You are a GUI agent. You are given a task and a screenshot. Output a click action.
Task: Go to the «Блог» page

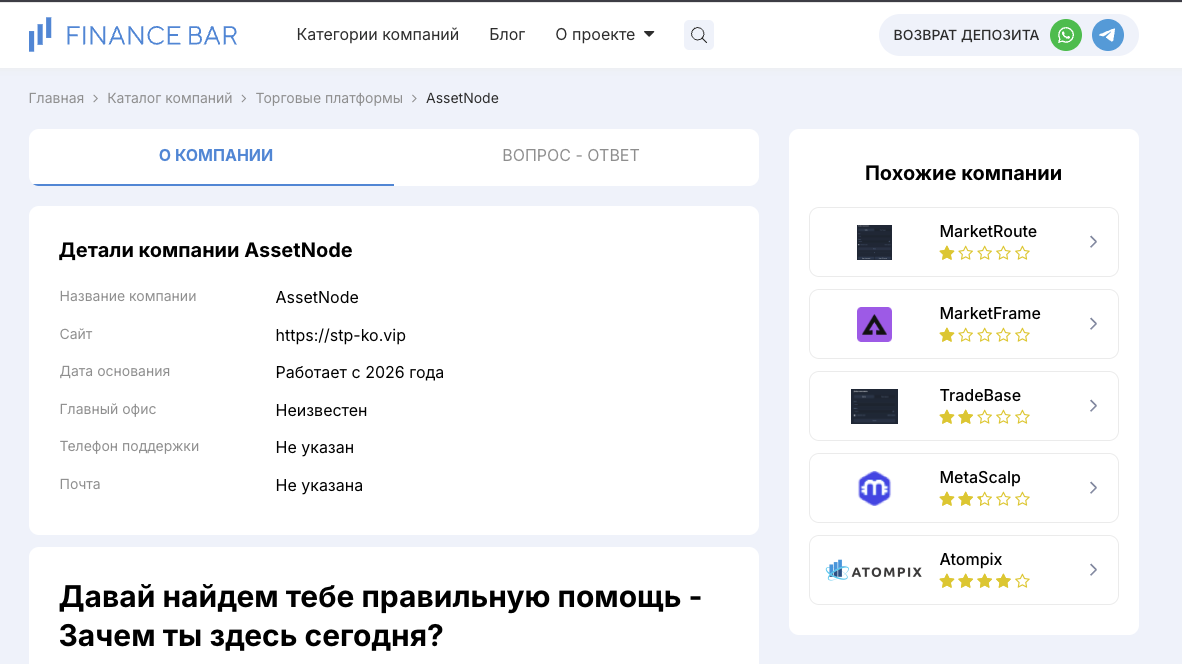pyautogui.click(x=507, y=35)
